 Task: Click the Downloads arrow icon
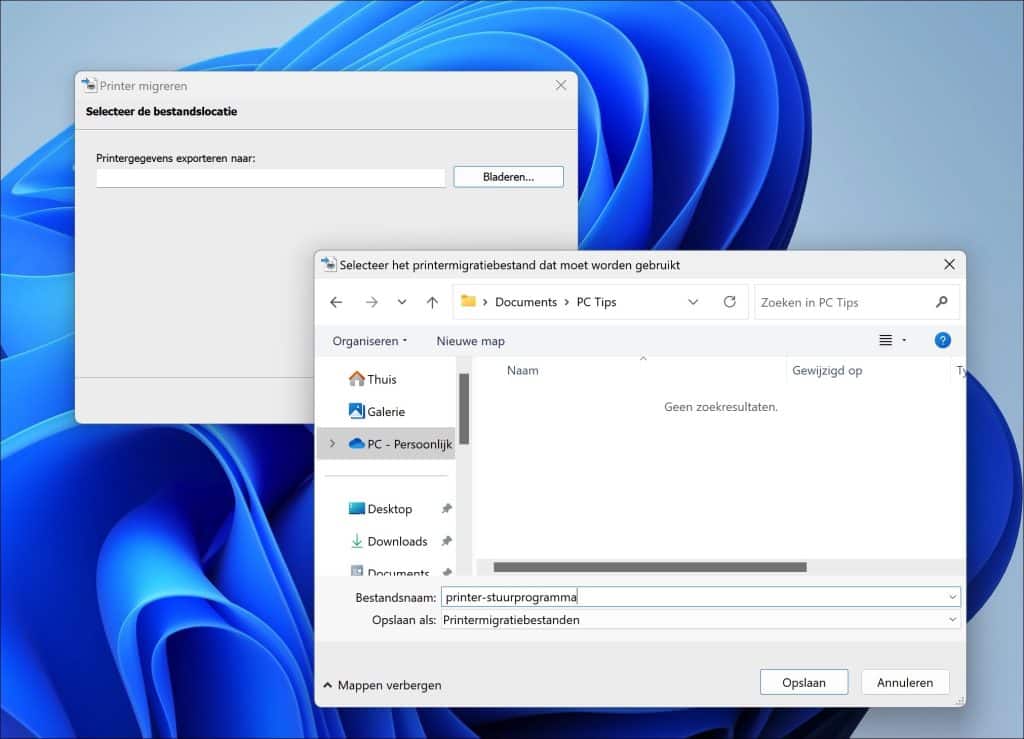[x=357, y=541]
